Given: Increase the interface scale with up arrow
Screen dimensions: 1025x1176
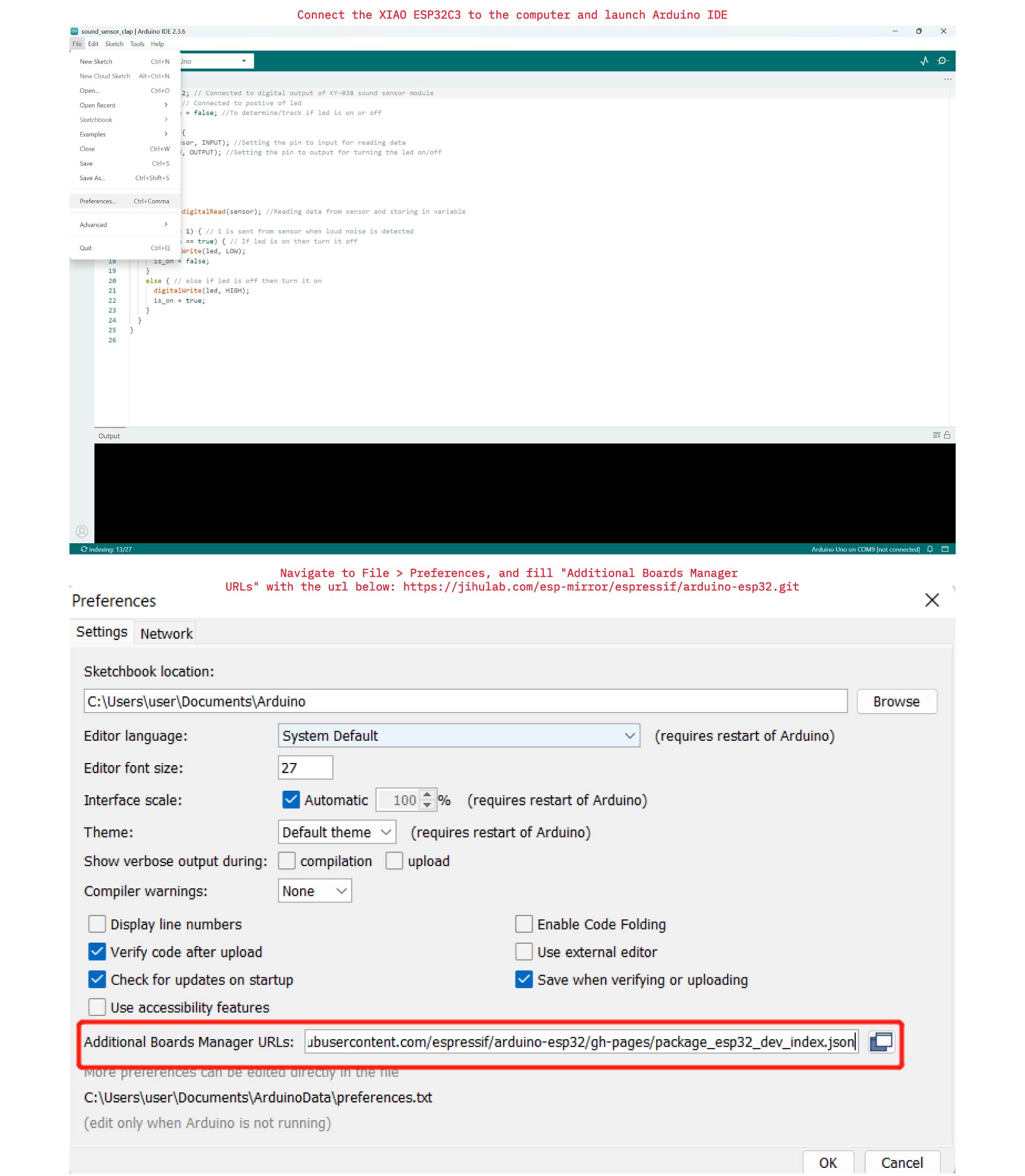Looking at the screenshot, I should click(x=426, y=795).
